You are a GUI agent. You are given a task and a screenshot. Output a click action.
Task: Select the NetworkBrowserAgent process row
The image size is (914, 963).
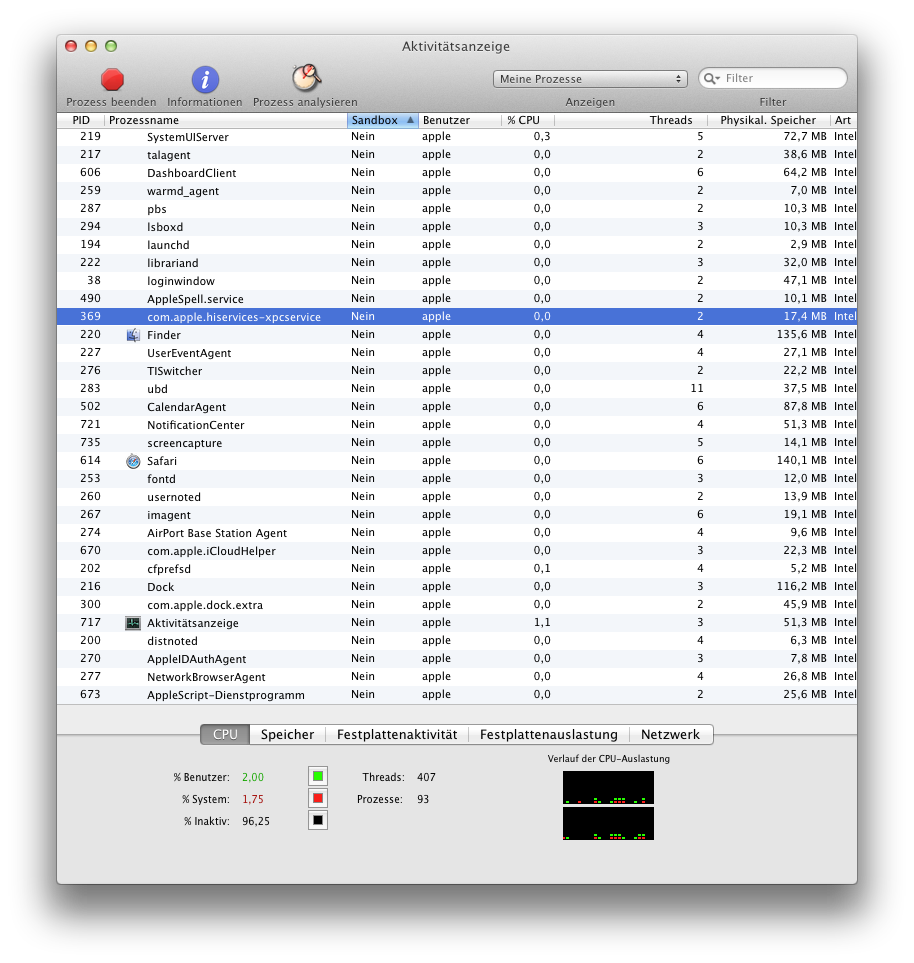click(457, 677)
